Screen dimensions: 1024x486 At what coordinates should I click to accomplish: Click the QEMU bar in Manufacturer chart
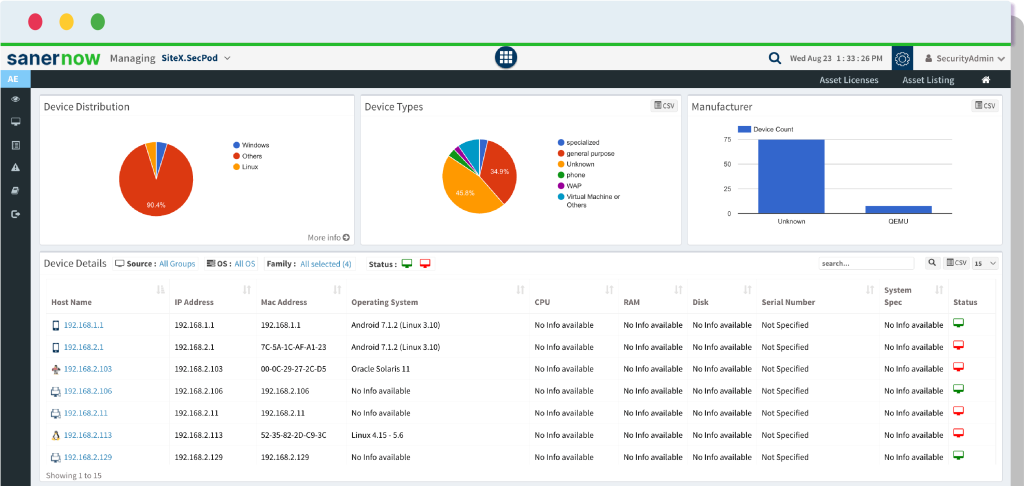[x=899, y=209]
